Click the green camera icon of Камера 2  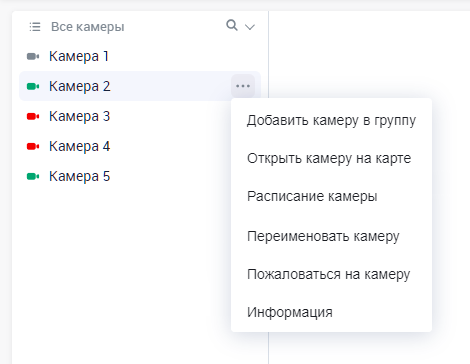[33, 86]
